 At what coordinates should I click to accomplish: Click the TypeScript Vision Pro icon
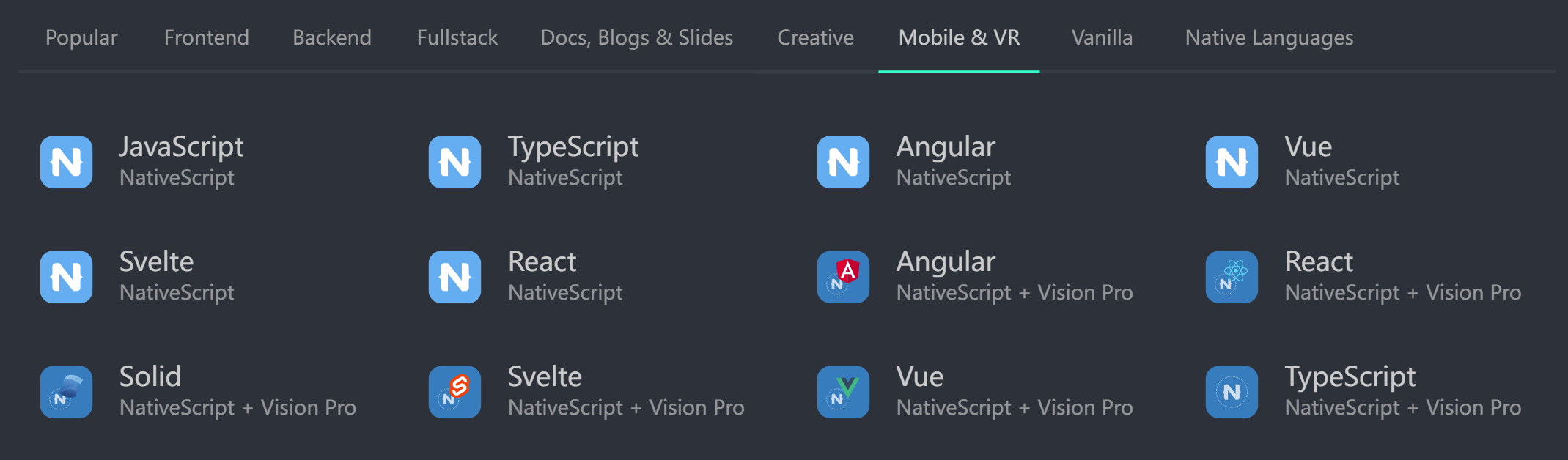[1232, 392]
